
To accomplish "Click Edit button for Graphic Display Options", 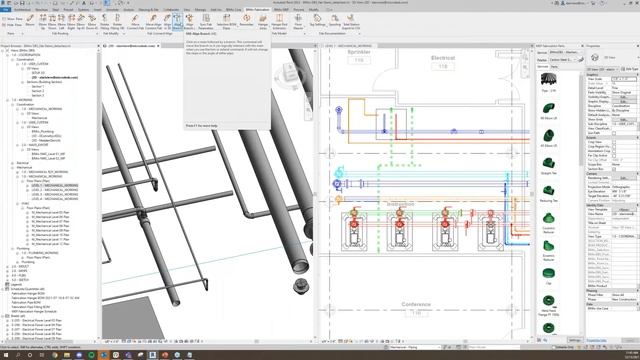I will coord(623,102).
